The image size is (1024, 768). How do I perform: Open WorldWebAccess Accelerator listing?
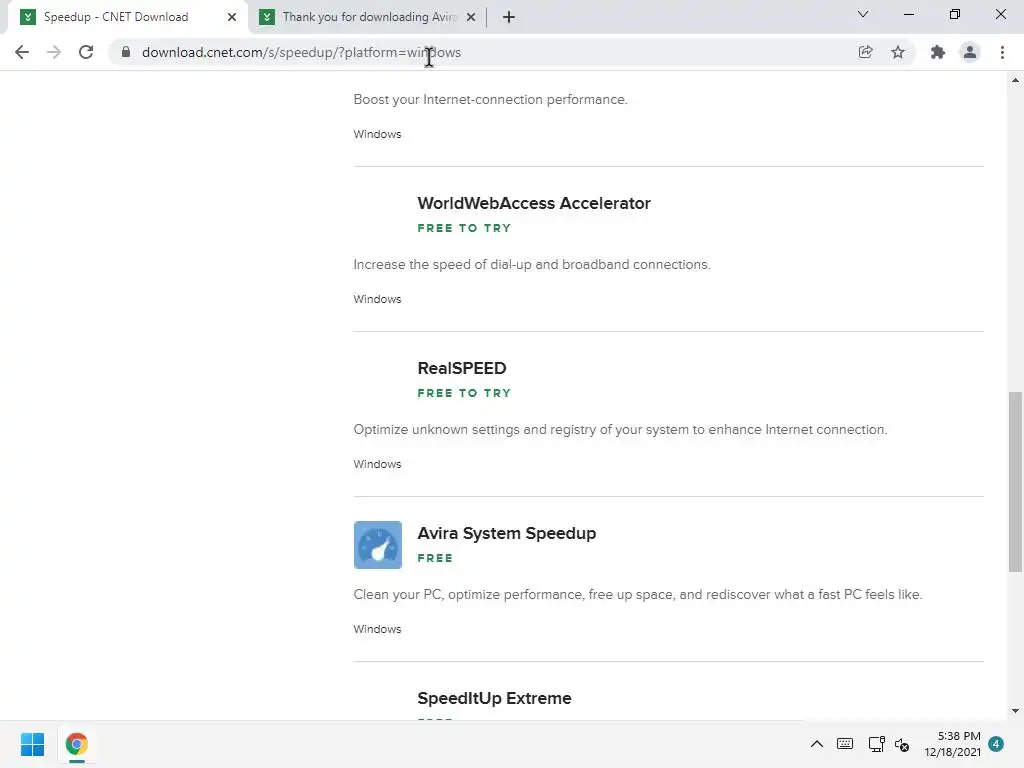click(x=534, y=203)
